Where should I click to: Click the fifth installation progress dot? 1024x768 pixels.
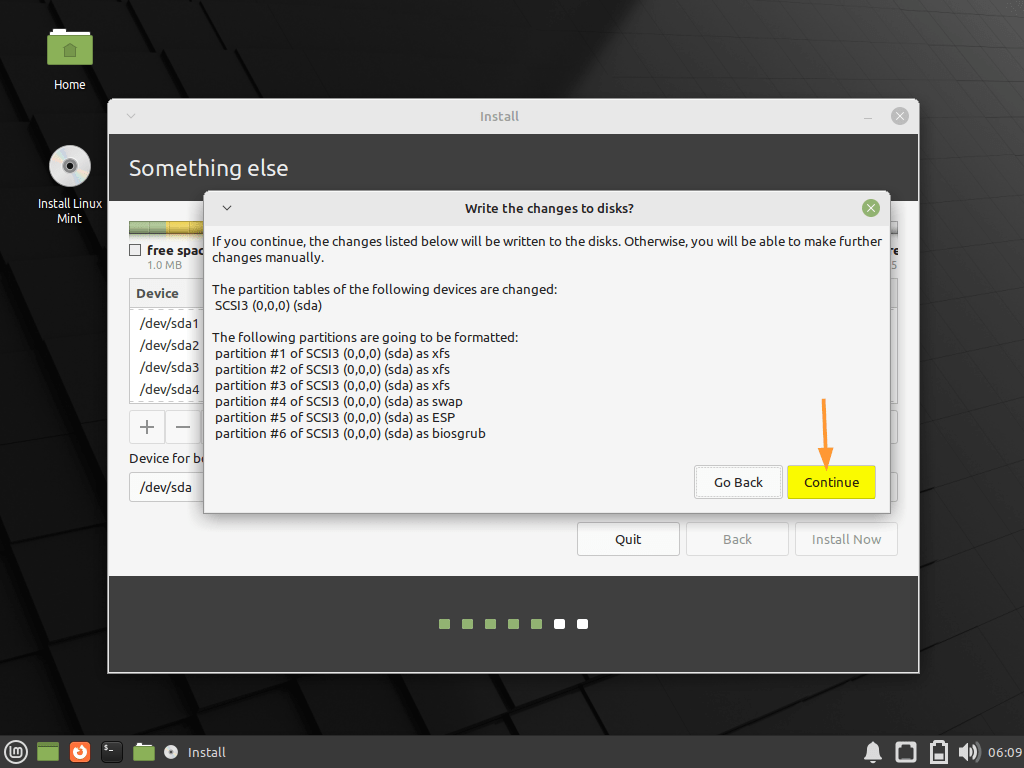pos(536,623)
